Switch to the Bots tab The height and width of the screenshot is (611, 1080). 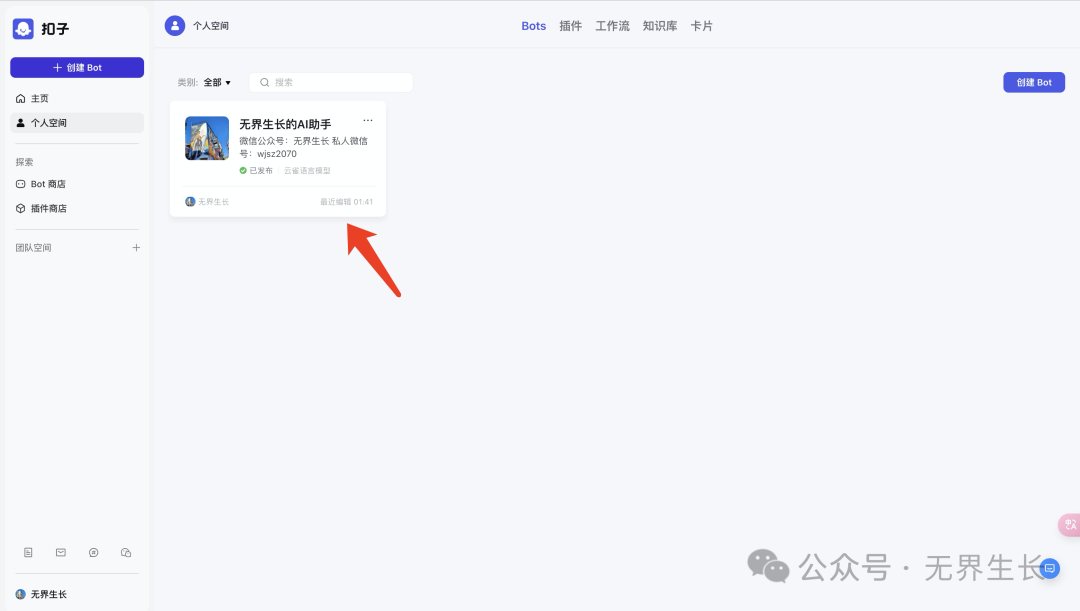coord(533,26)
